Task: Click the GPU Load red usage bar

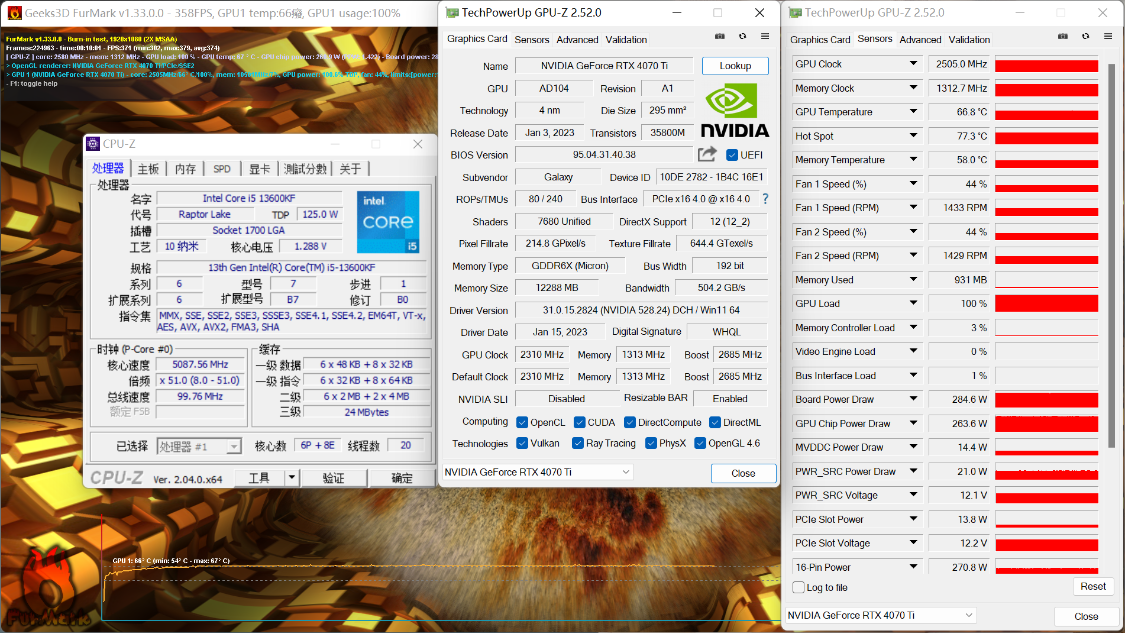Action: pyautogui.click(x=1046, y=304)
